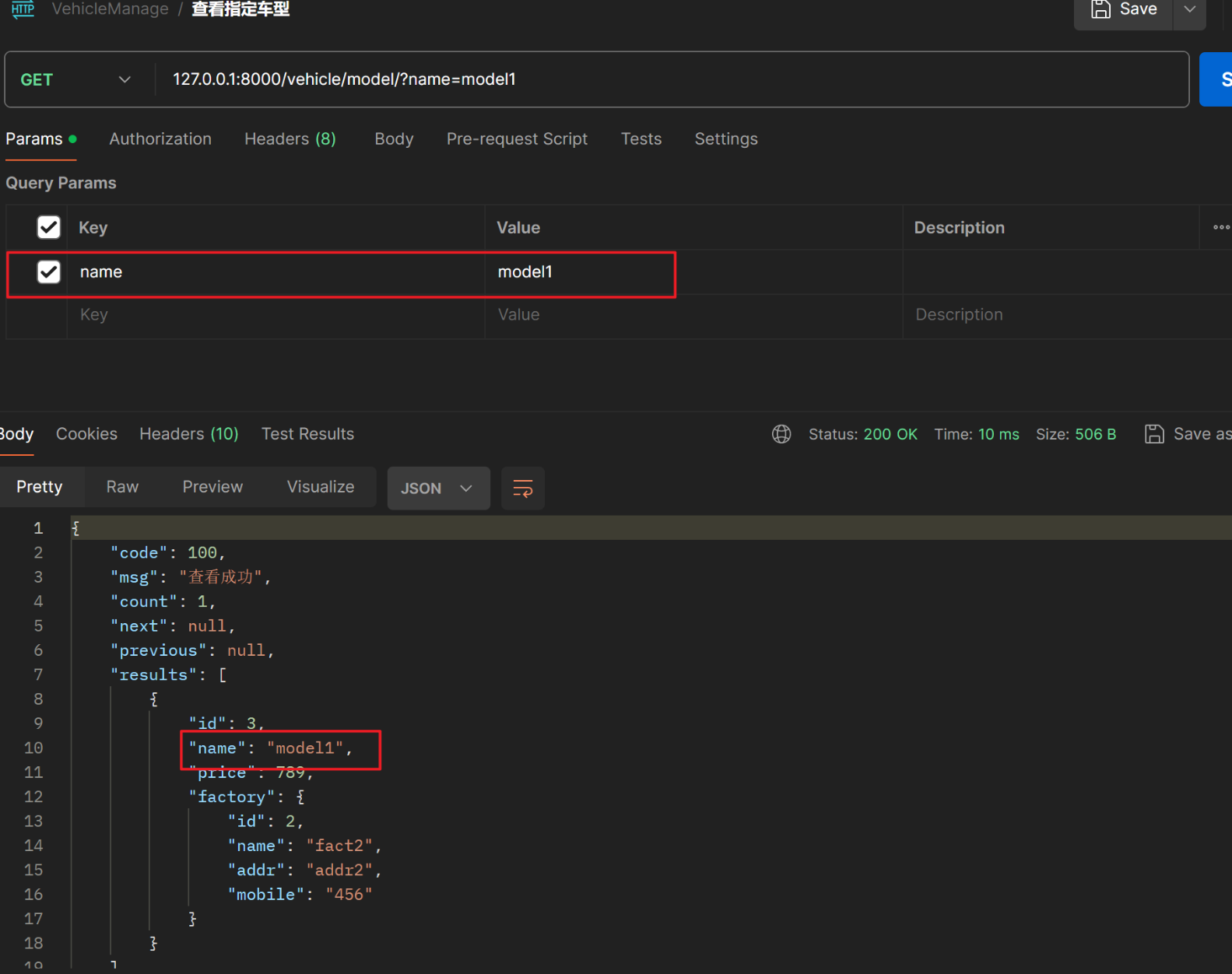Click the model1 value cell
This screenshot has height=974, width=1232.
point(693,272)
